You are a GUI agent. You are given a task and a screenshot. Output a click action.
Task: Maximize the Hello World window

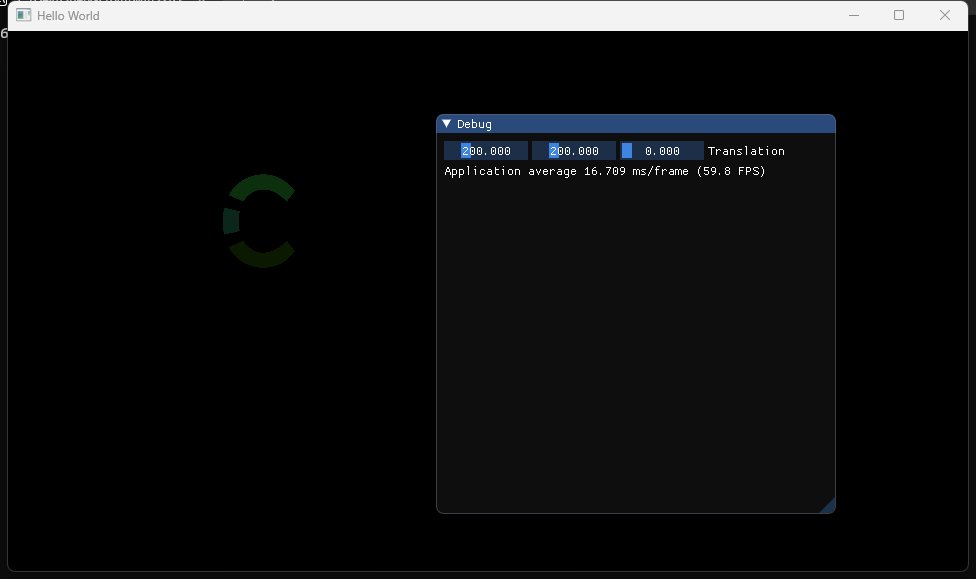pos(899,15)
